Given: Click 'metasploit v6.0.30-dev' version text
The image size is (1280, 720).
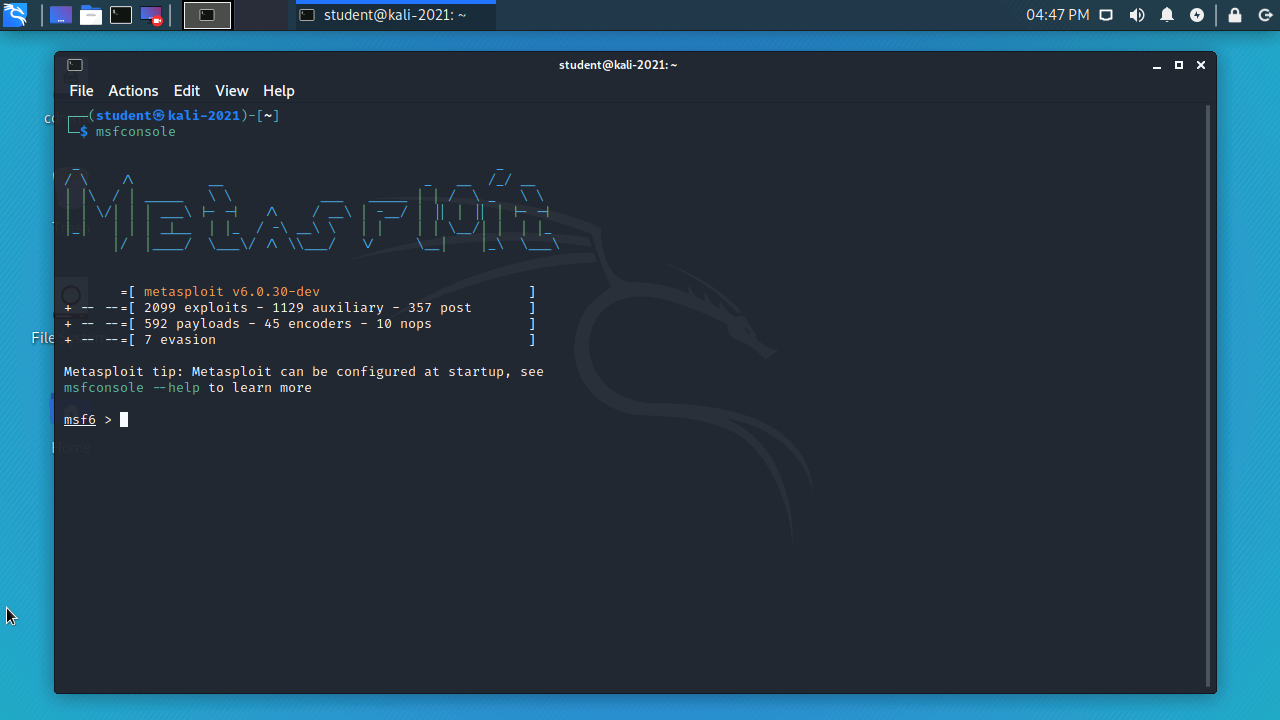Looking at the screenshot, I should pos(232,292).
